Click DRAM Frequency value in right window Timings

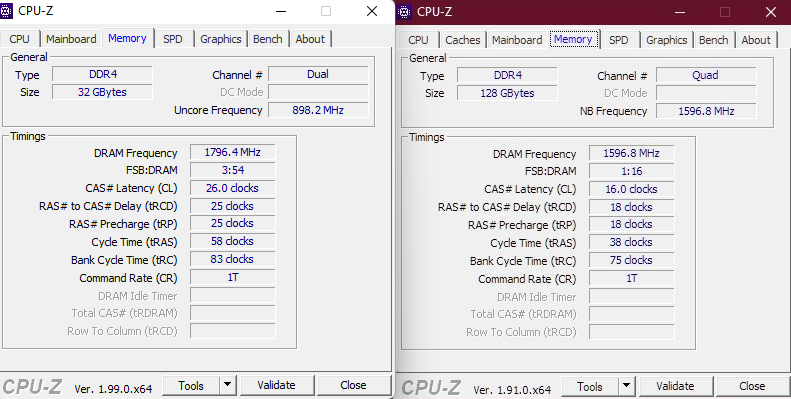(632, 153)
